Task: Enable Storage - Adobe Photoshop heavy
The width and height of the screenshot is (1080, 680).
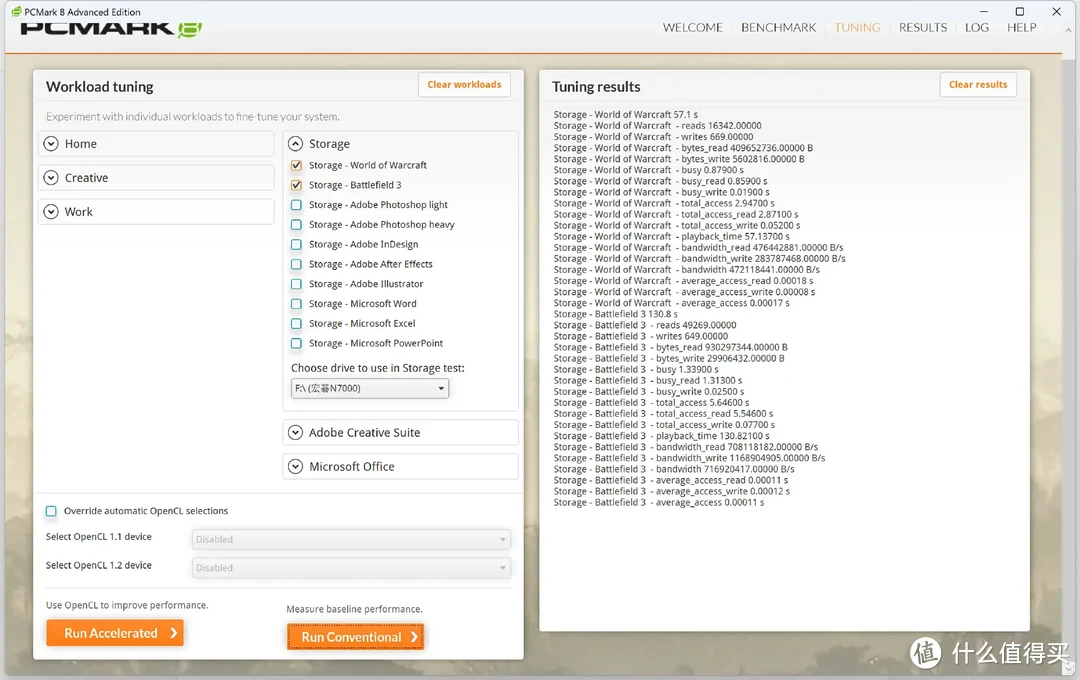Action: 296,225
